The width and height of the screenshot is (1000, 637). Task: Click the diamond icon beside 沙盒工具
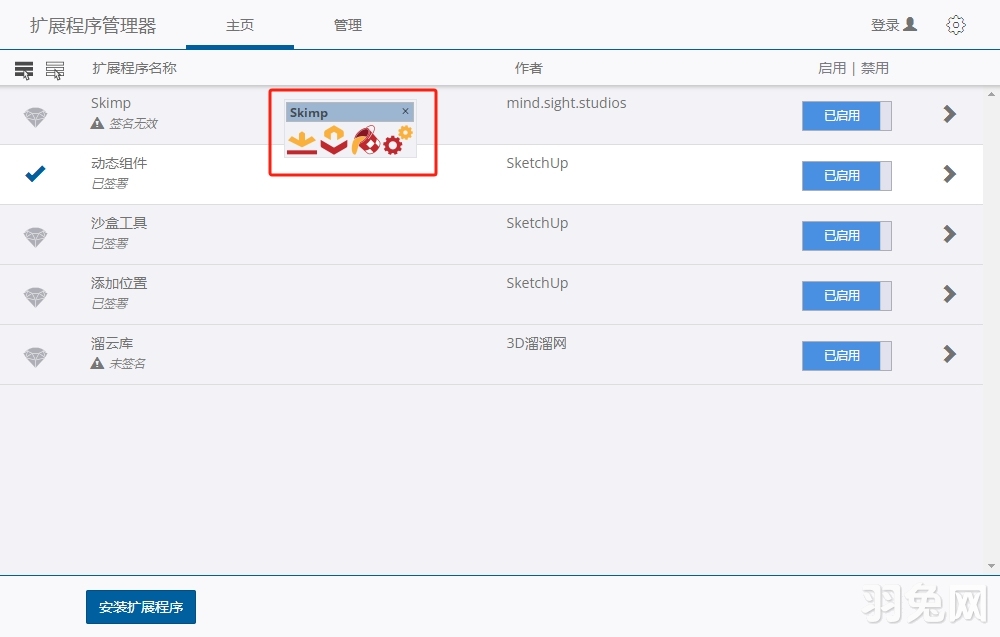(36, 234)
